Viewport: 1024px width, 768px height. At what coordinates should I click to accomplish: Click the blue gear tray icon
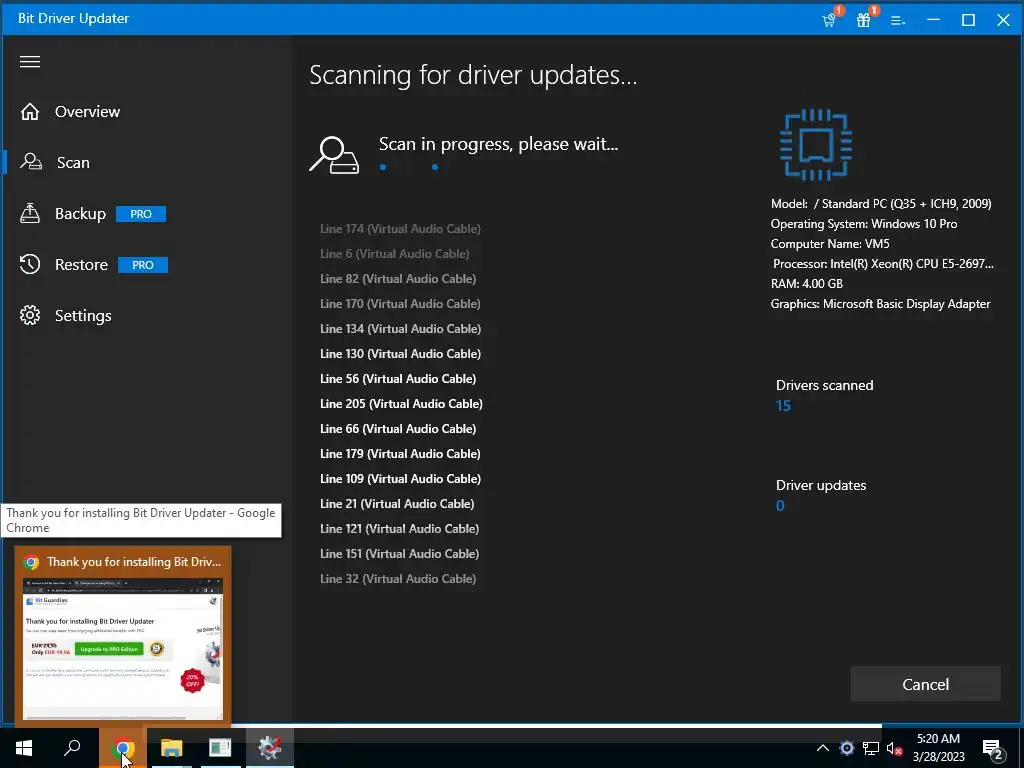(x=846, y=748)
